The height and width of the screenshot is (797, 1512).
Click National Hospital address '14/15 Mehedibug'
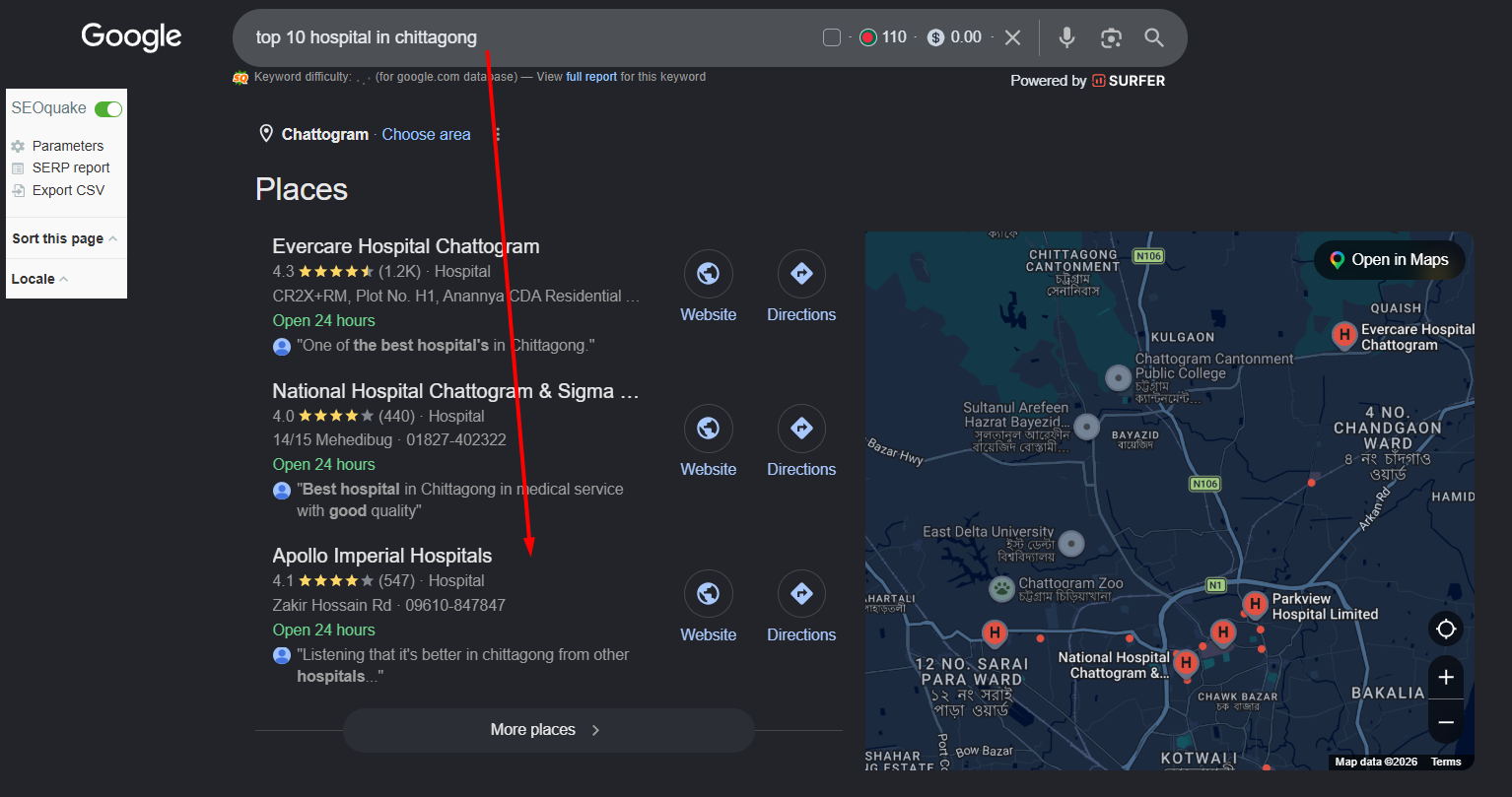coord(332,439)
